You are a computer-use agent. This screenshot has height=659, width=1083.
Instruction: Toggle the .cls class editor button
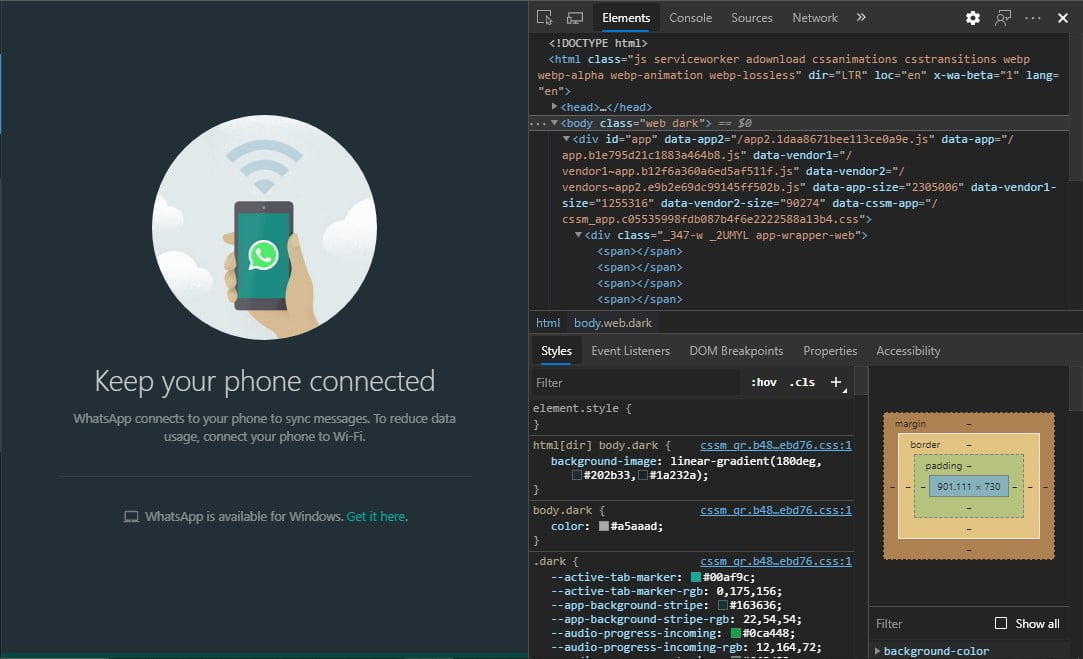click(x=802, y=383)
